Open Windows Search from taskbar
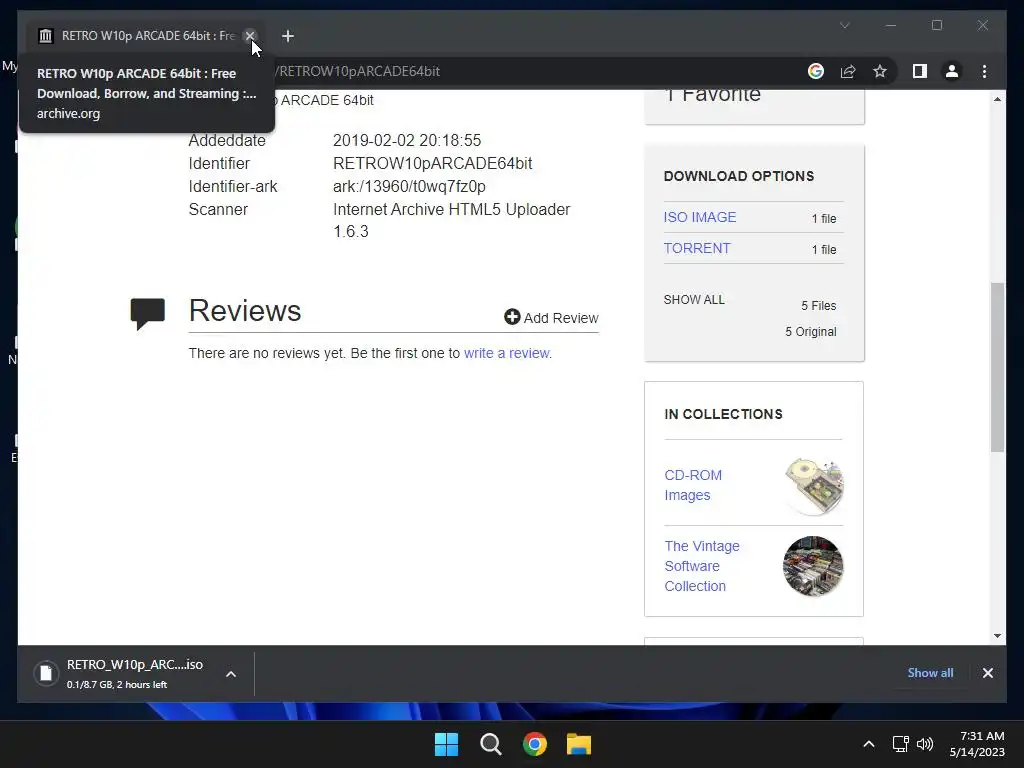Screen dimensions: 1024x768 point(490,744)
